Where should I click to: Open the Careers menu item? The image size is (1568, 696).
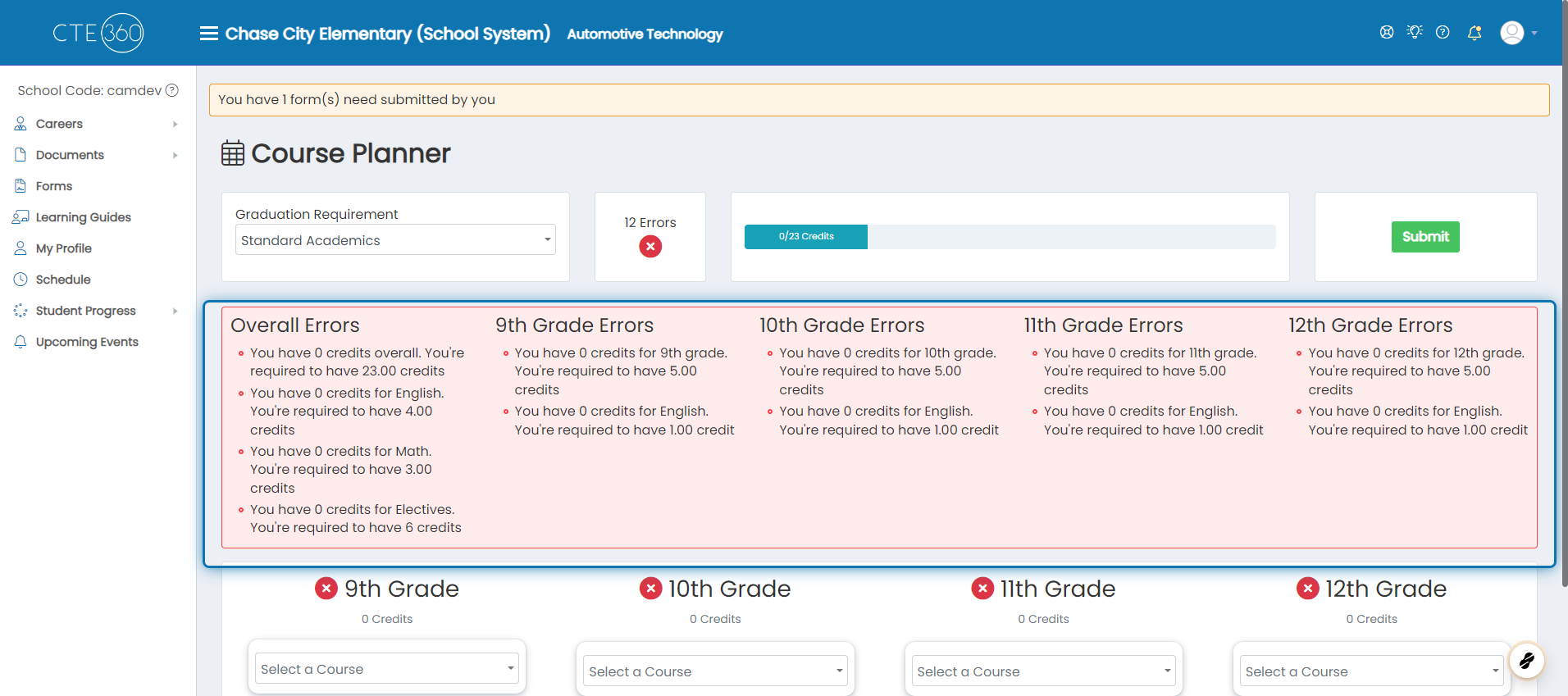[59, 124]
